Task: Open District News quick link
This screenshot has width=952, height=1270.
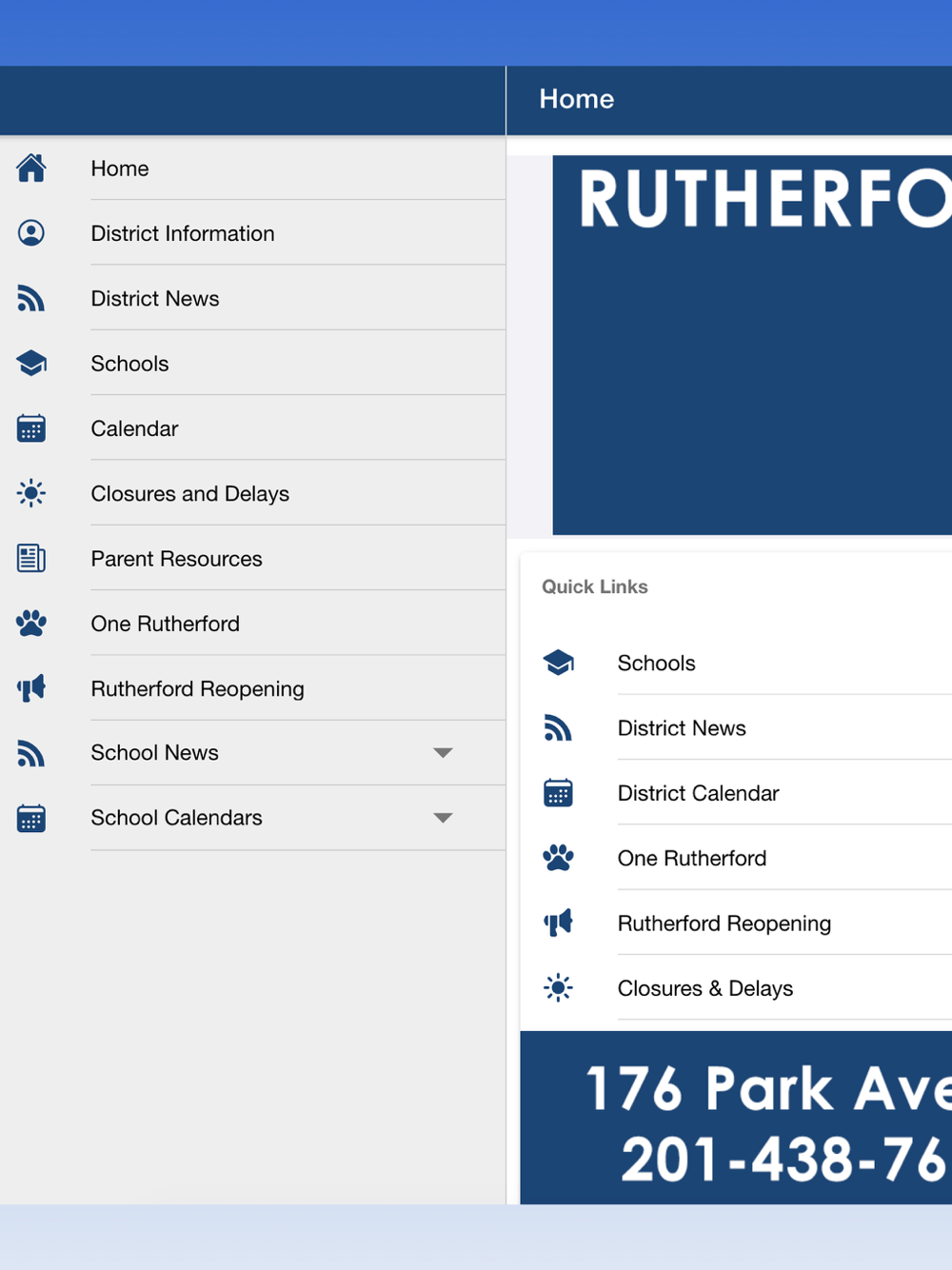Action: [x=736, y=728]
